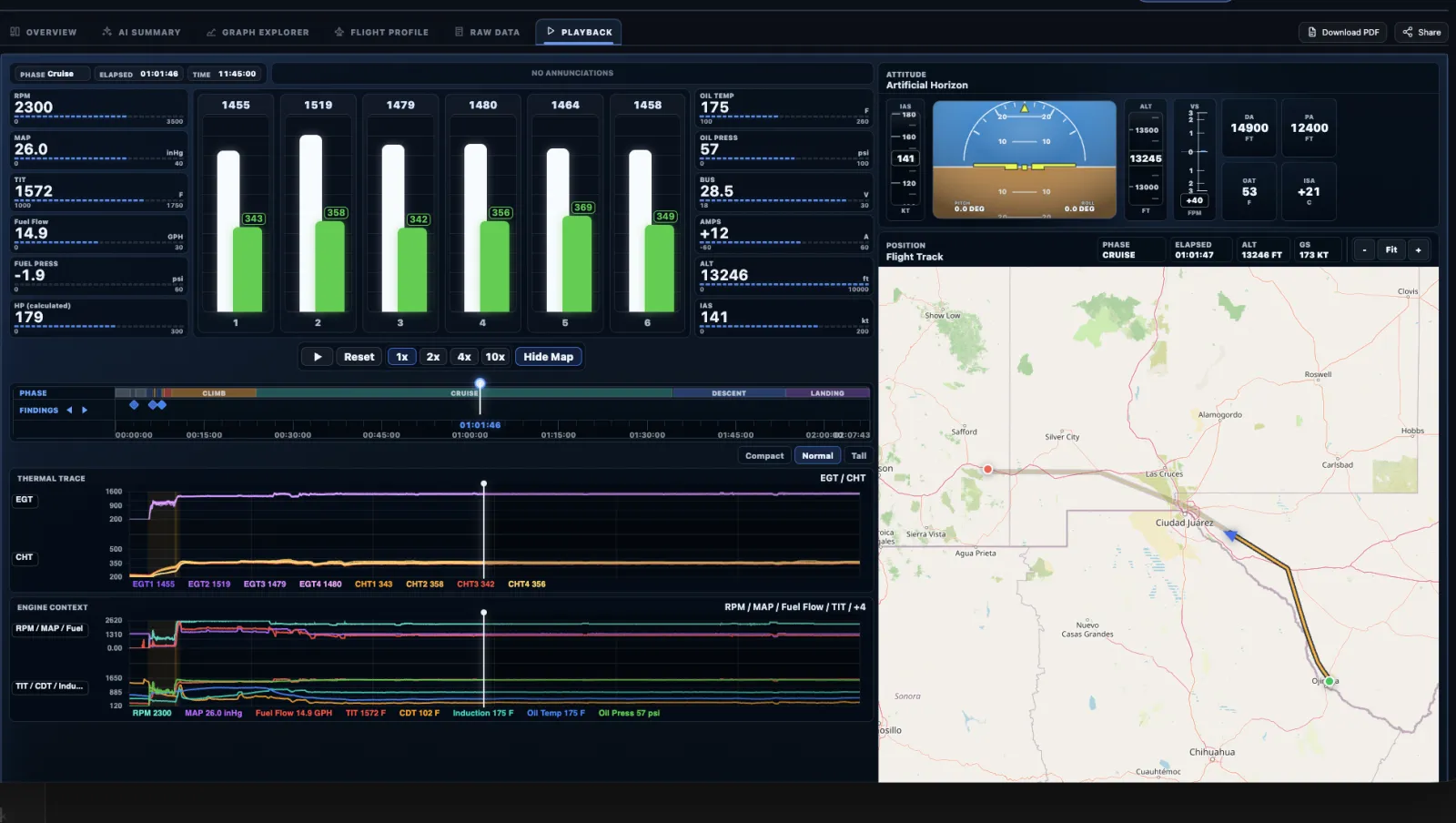Viewport: 1456px width, 823px height.
Task: Jump to the Descent phase on timeline
Action: point(729,393)
